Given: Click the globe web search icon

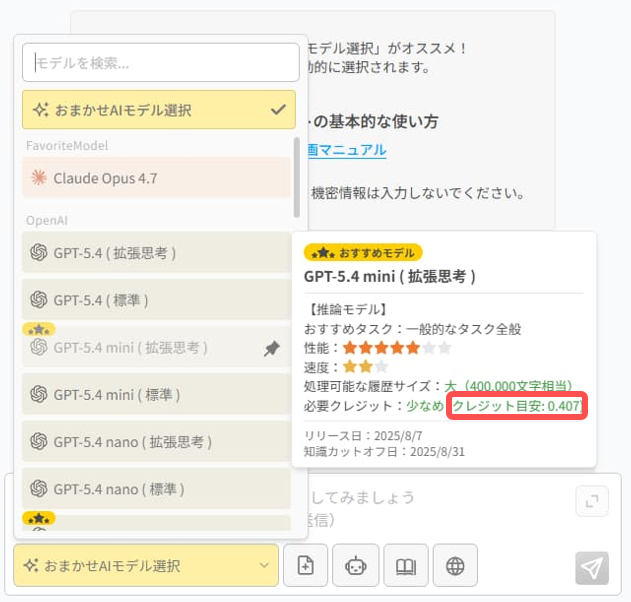Looking at the screenshot, I should [455, 566].
